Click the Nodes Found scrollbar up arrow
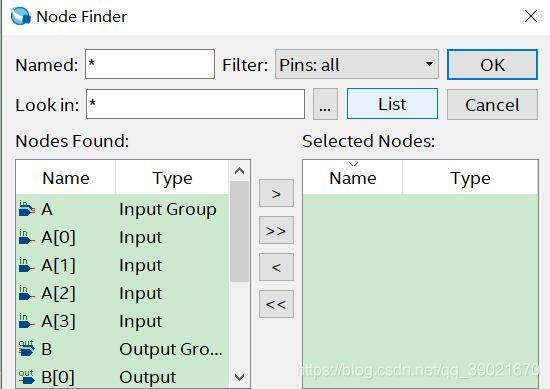550x389 pixels. coord(239,171)
